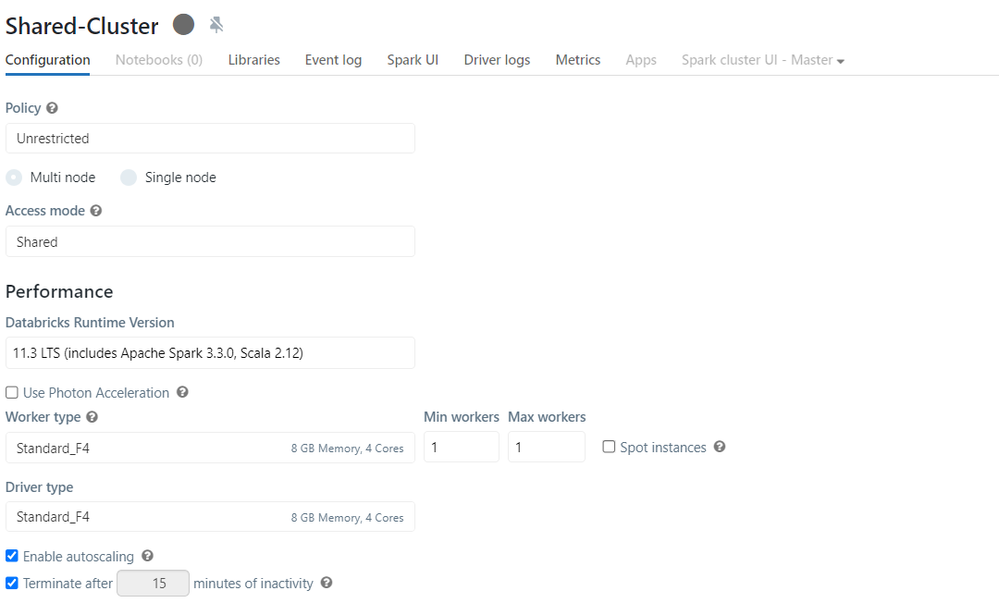
Task: Click the help icon beside Policy
Action: tap(52, 108)
